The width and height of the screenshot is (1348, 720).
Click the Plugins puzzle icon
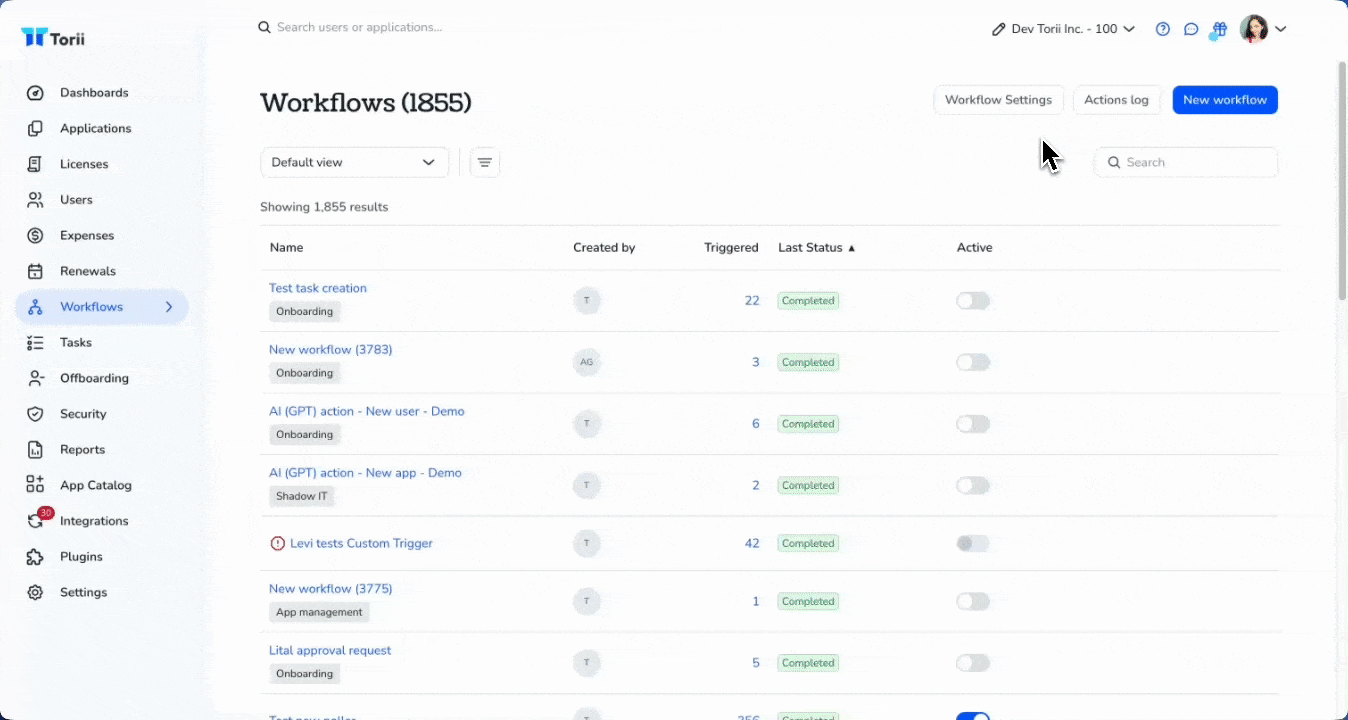[35, 557]
